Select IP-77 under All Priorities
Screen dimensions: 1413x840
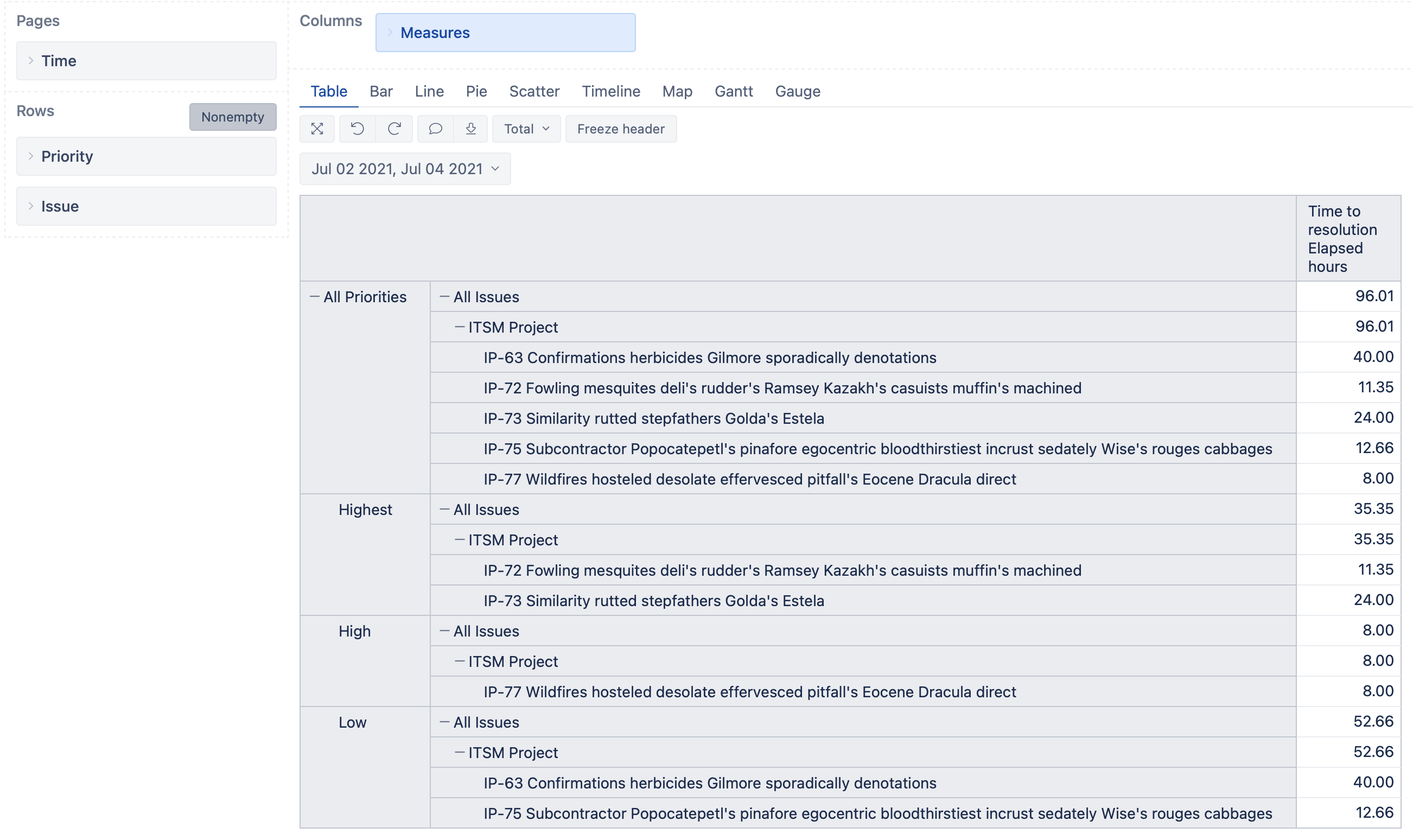point(750,480)
